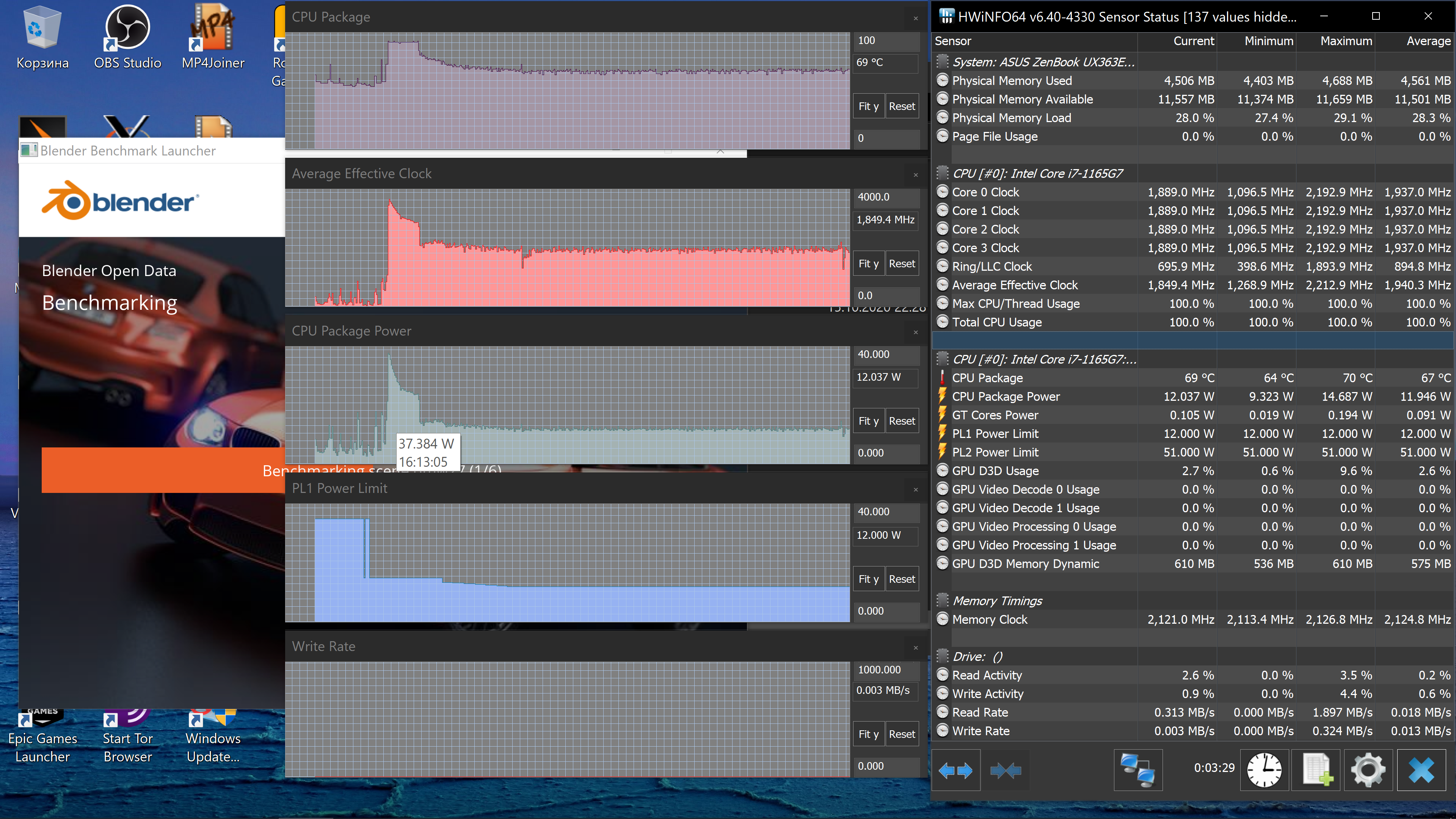This screenshot has height=819, width=1456.
Task: Select the Page File Usage row
Action: click(x=1193, y=136)
